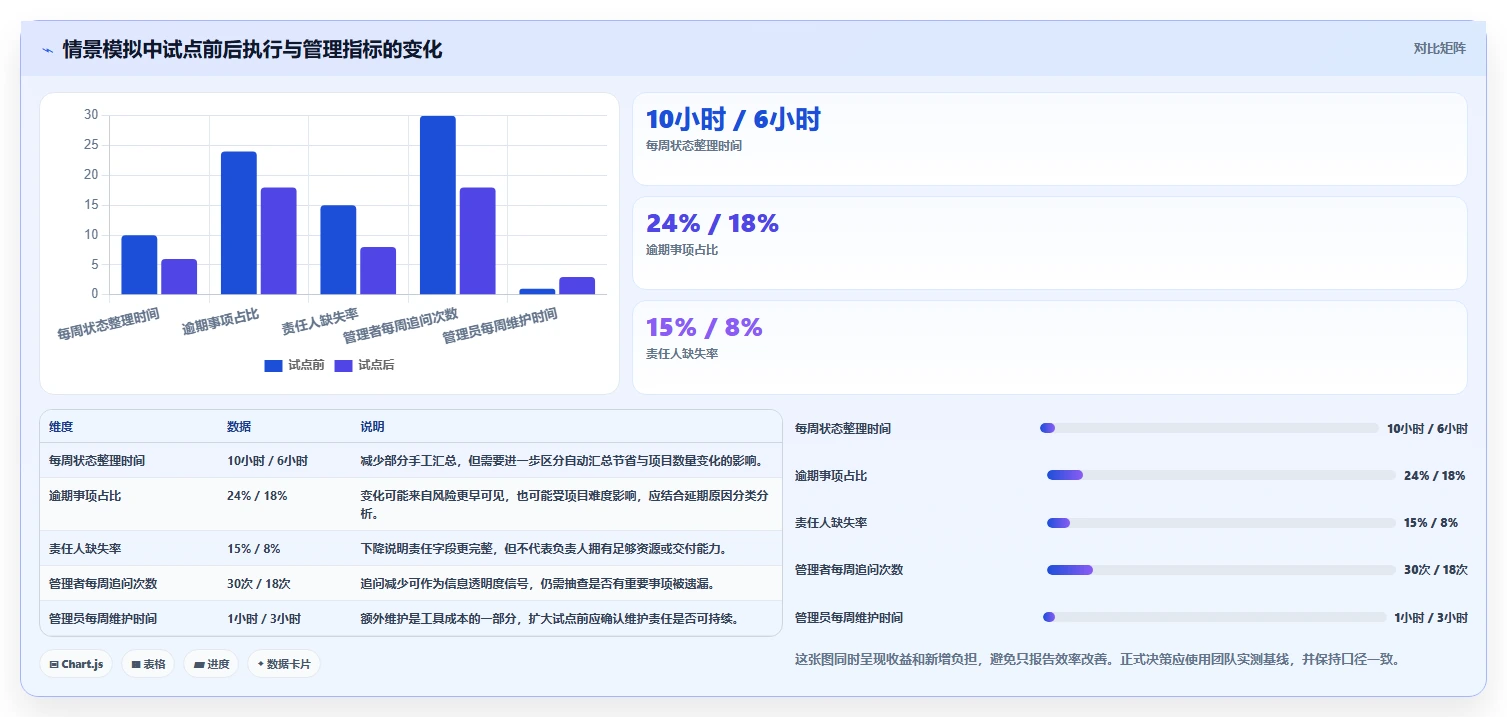Click the 管理者每周追问次数 progress bar
The image size is (1507, 717).
(x=1221, y=570)
